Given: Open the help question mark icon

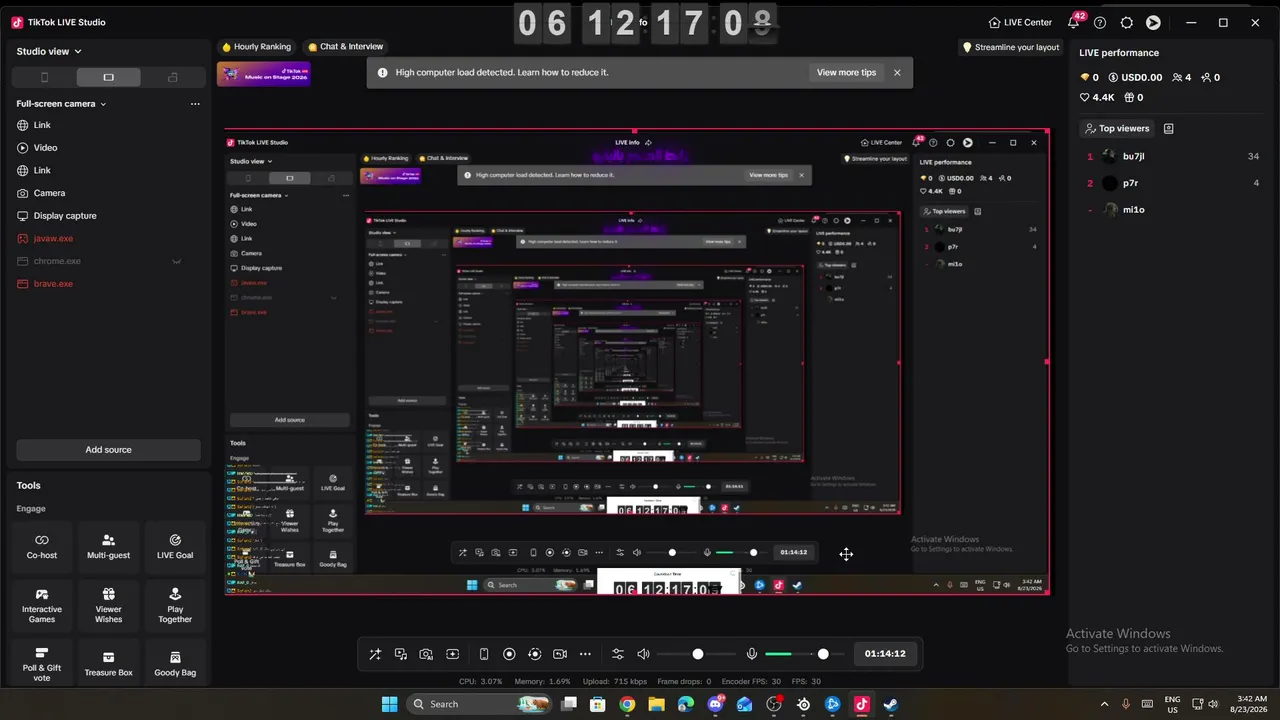Looking at the screenshot, I should [x=1100, y=22].
